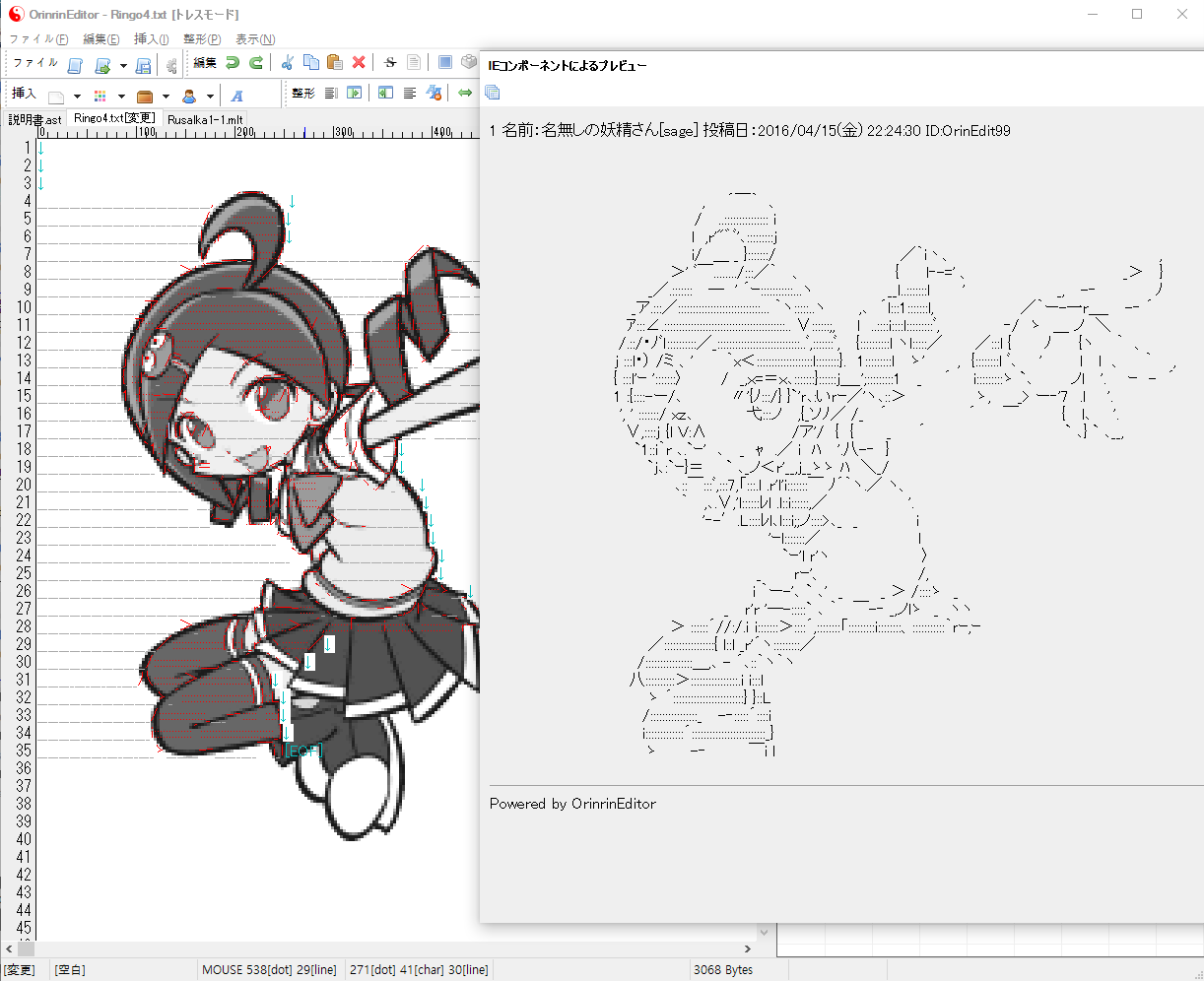The height and width of the screenshot is (981, 1204).
Task: Click the redo arrow icon
Action: click(256, 63)
